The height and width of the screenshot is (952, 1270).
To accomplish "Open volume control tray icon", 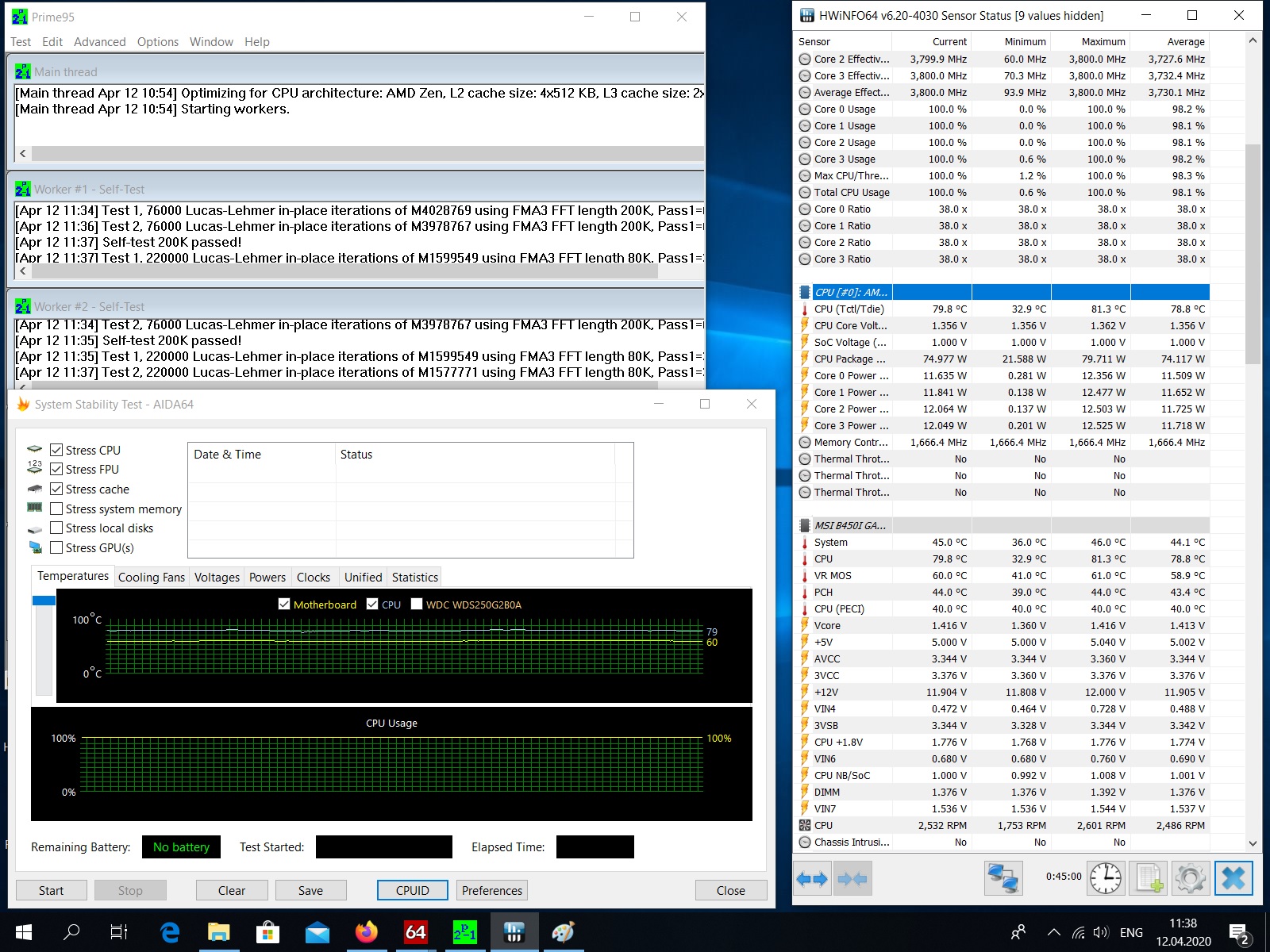I will [x=1100, y=933].
